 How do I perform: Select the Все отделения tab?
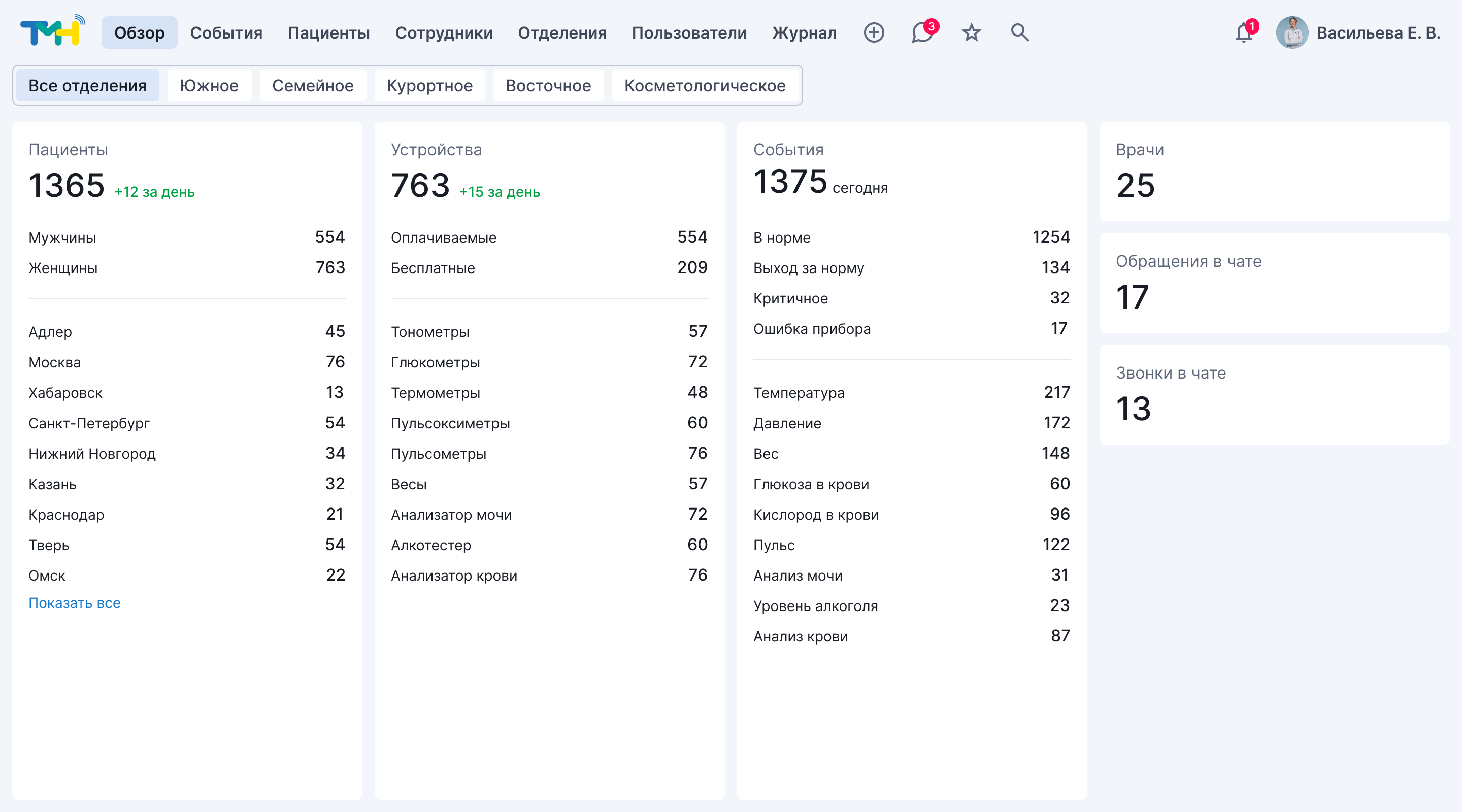pos(87,86)
